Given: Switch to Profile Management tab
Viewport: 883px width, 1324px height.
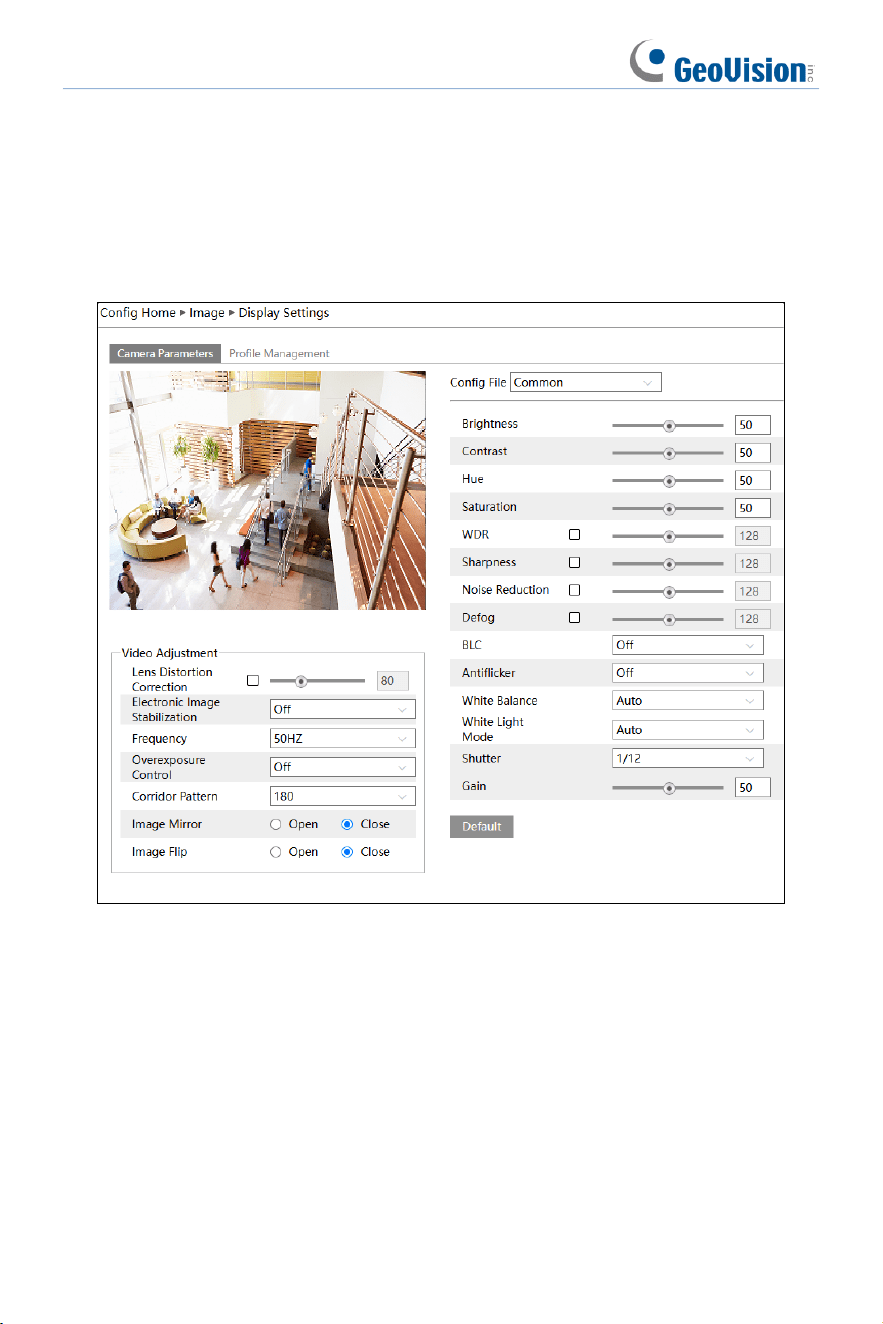Looking at the screenshot, I should pyautogui.click(x=279, y=353).
